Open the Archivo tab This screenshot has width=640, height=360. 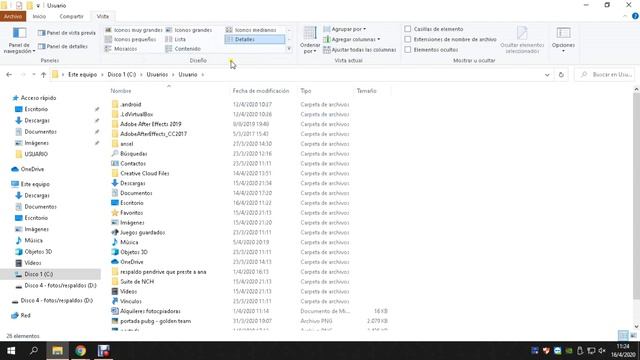(x=13, y=16)
